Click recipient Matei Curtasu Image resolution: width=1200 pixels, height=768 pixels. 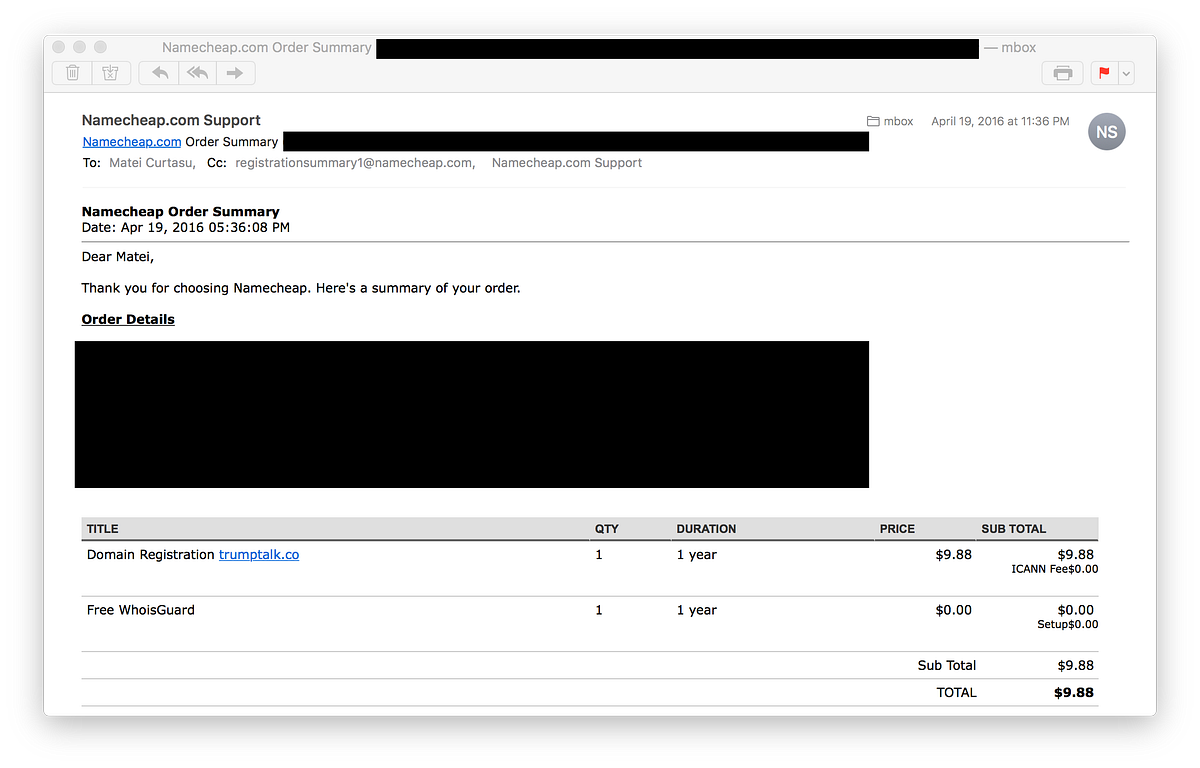pyautogui.click(x=150, y=162)
